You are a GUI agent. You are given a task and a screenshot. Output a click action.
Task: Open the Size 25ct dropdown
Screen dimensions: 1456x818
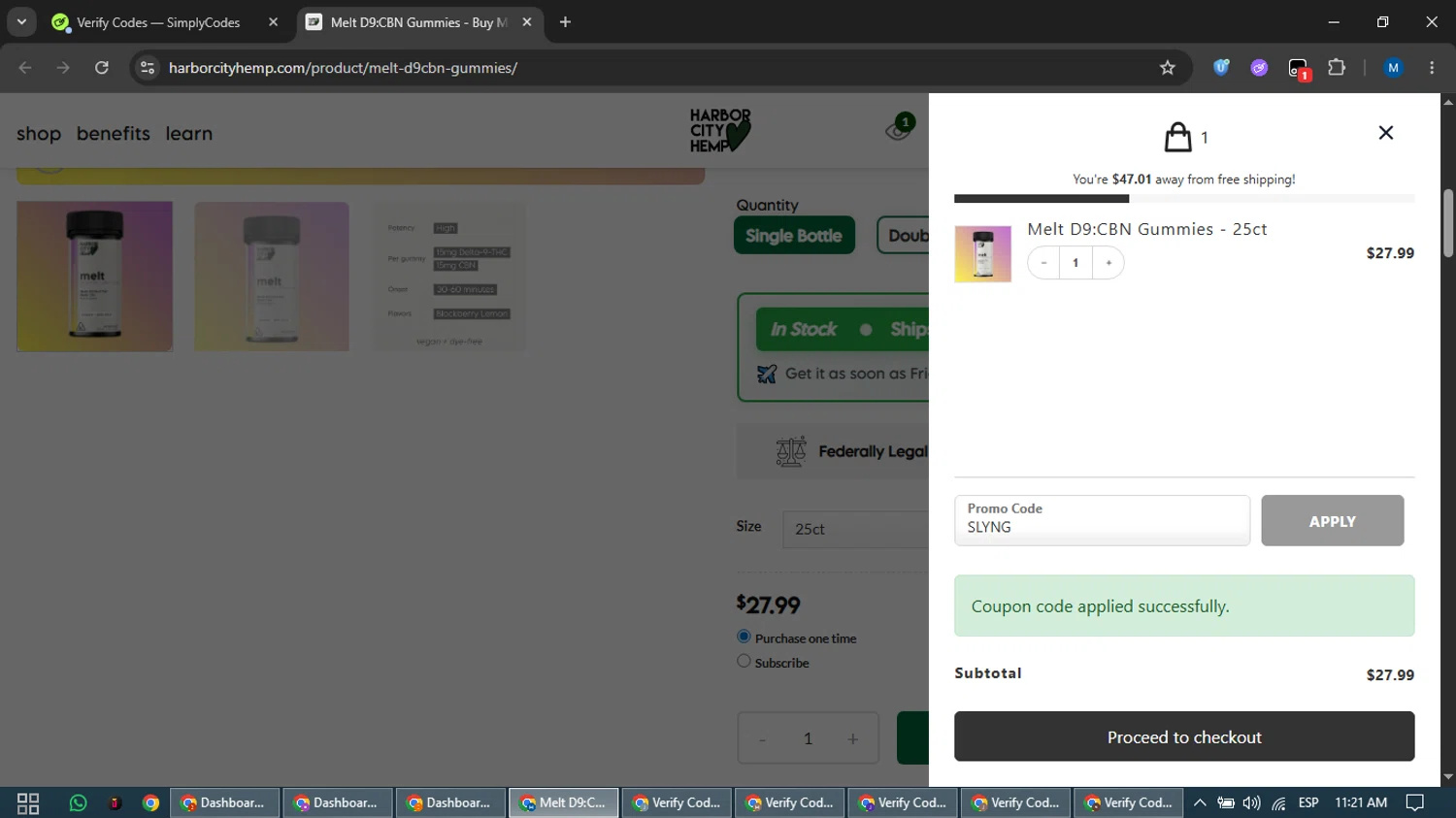855,529
